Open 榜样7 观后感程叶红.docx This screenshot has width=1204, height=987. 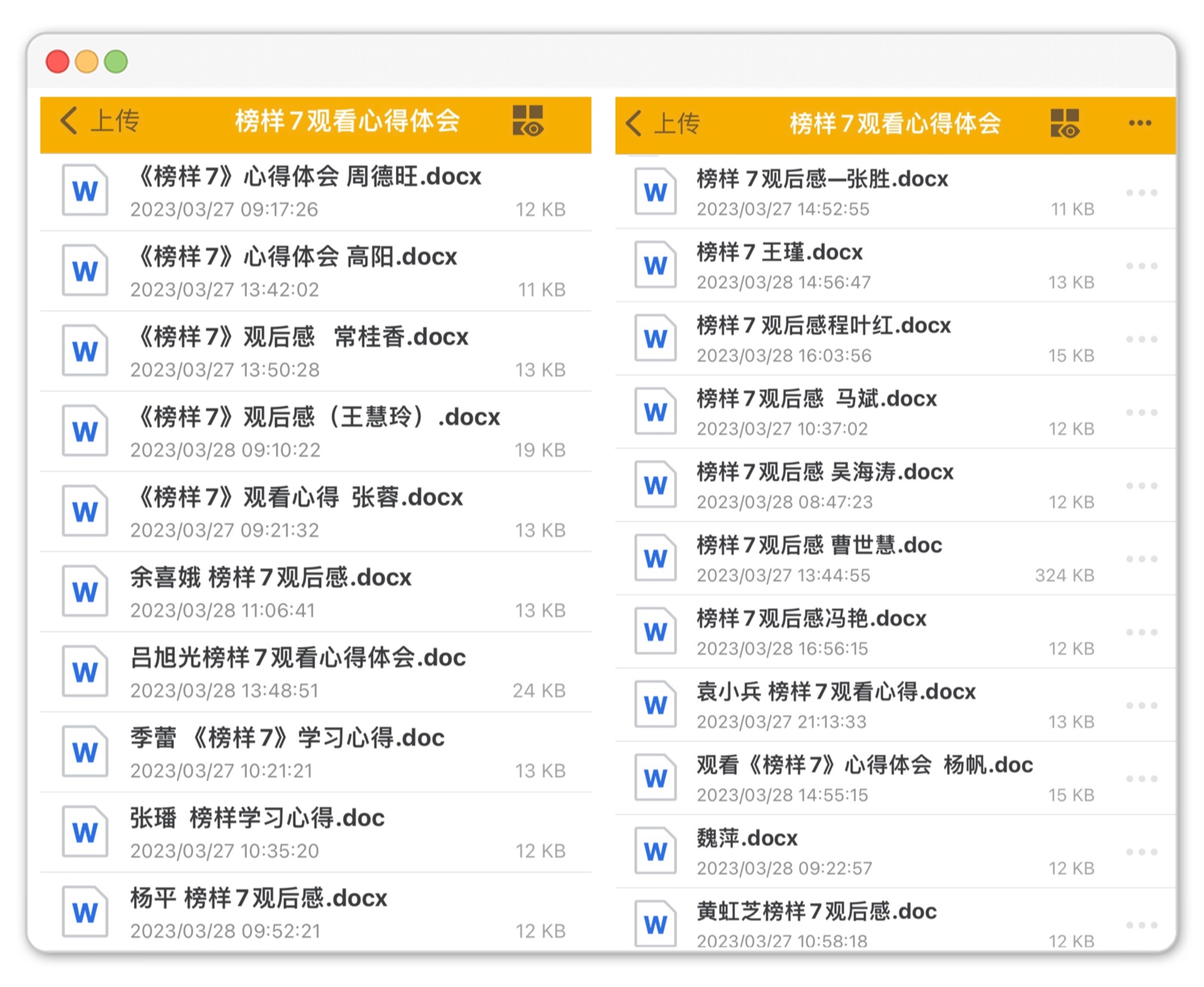click(824, 325)
